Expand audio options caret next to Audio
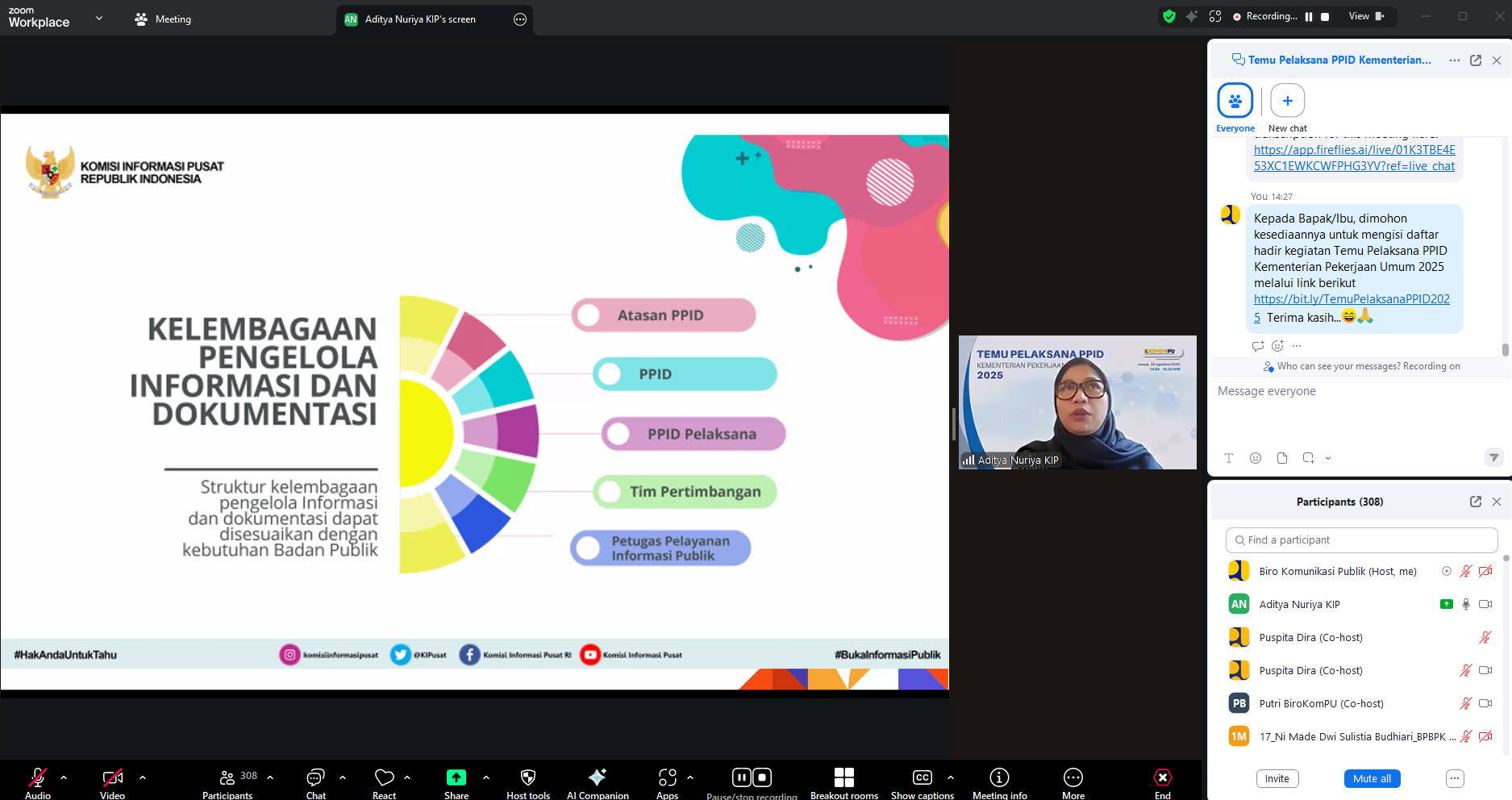Image resolution: width=1512 pixels, height=800 pixels. click(64, 777)
